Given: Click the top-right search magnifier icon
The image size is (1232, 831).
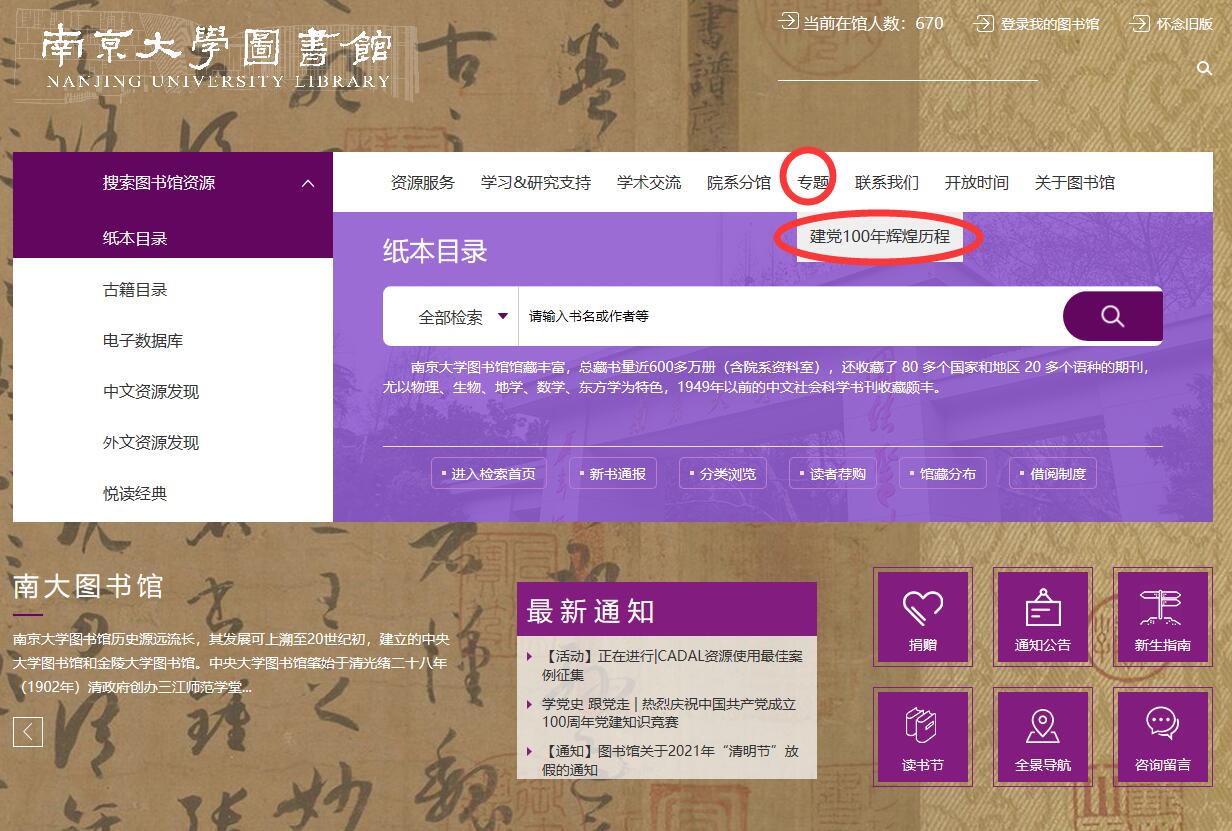Looking at the screenshot, I should (x=1204, y=68).
